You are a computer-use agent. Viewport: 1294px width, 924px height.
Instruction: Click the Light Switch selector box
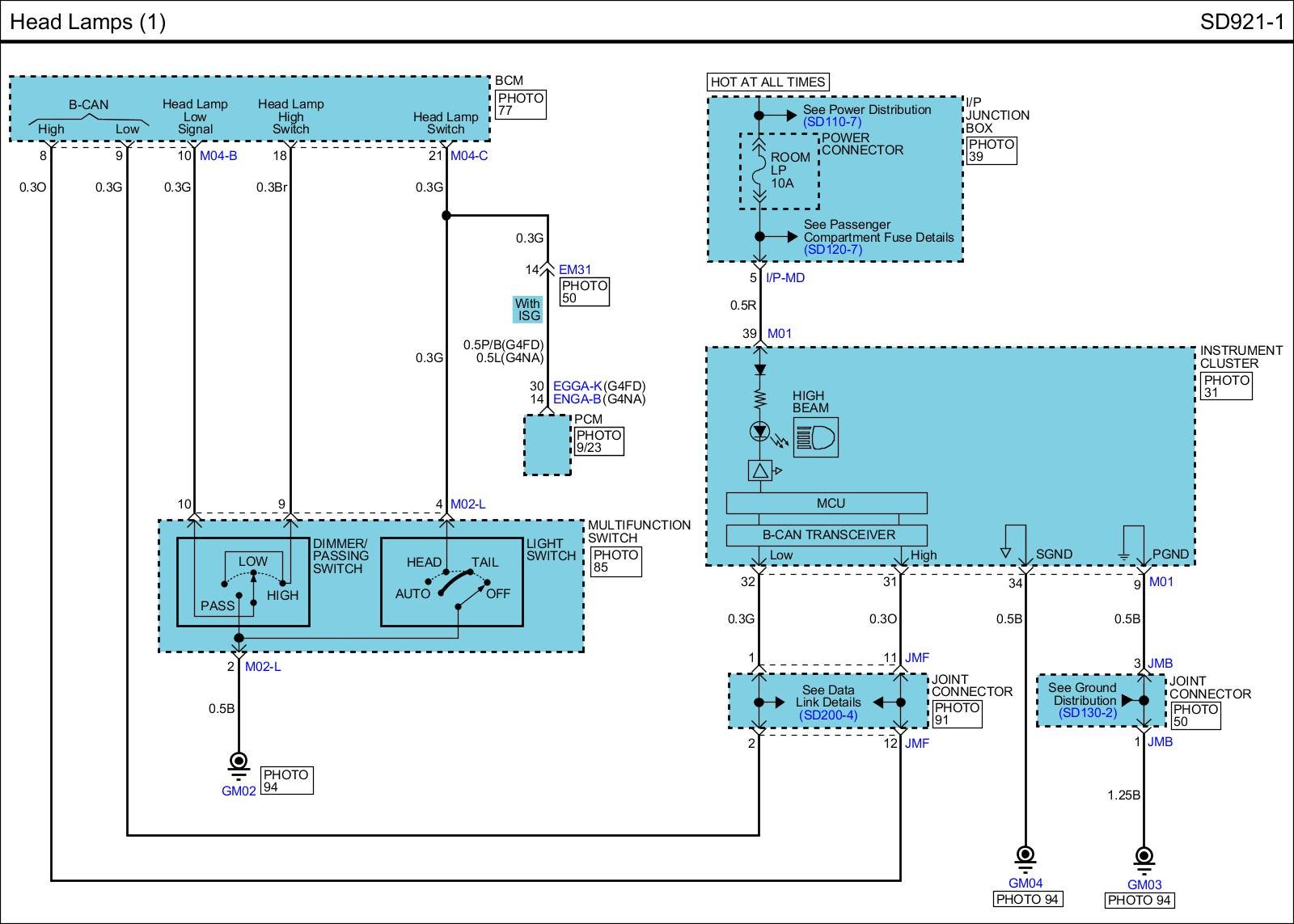pyautogui.click(x=451, y=582)
